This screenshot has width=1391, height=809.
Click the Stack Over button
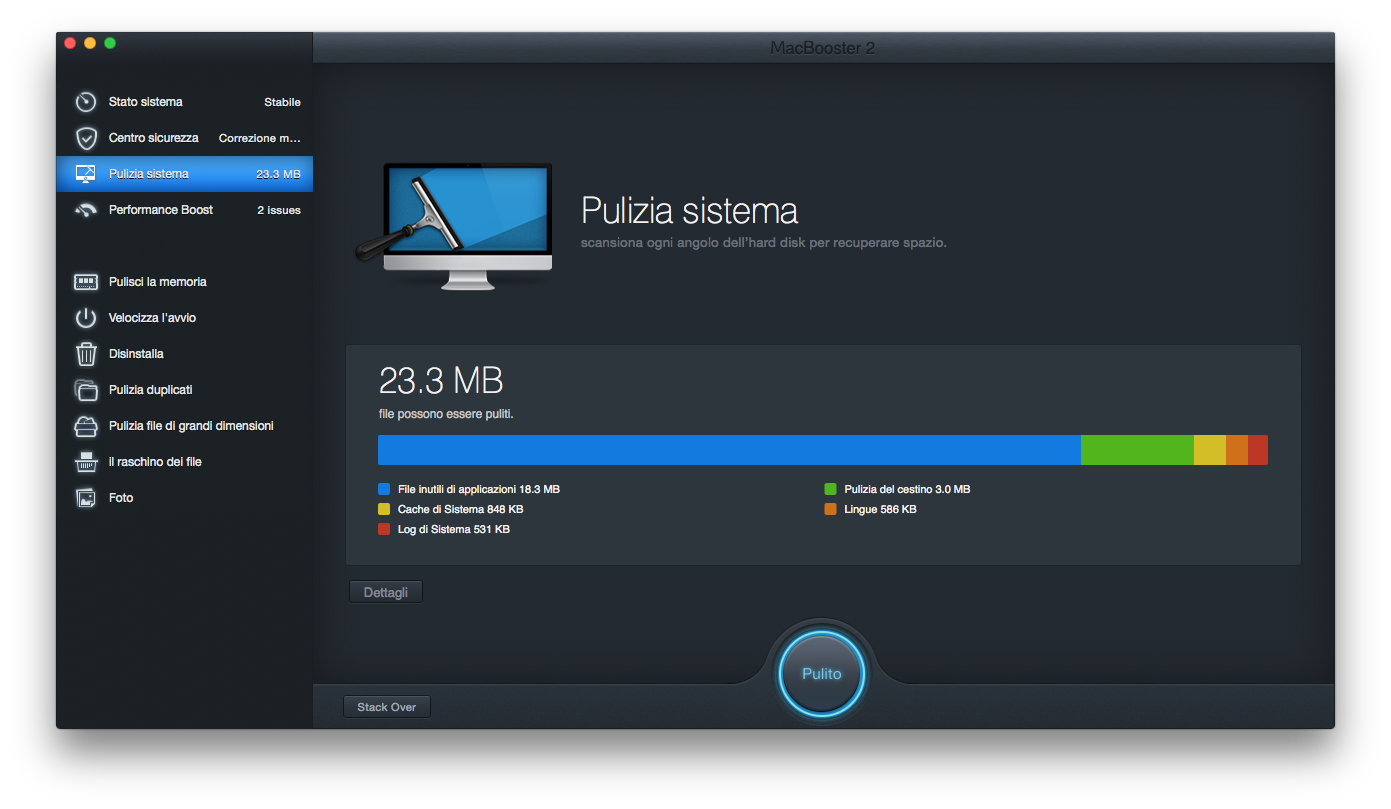click(x=387, y=707)
